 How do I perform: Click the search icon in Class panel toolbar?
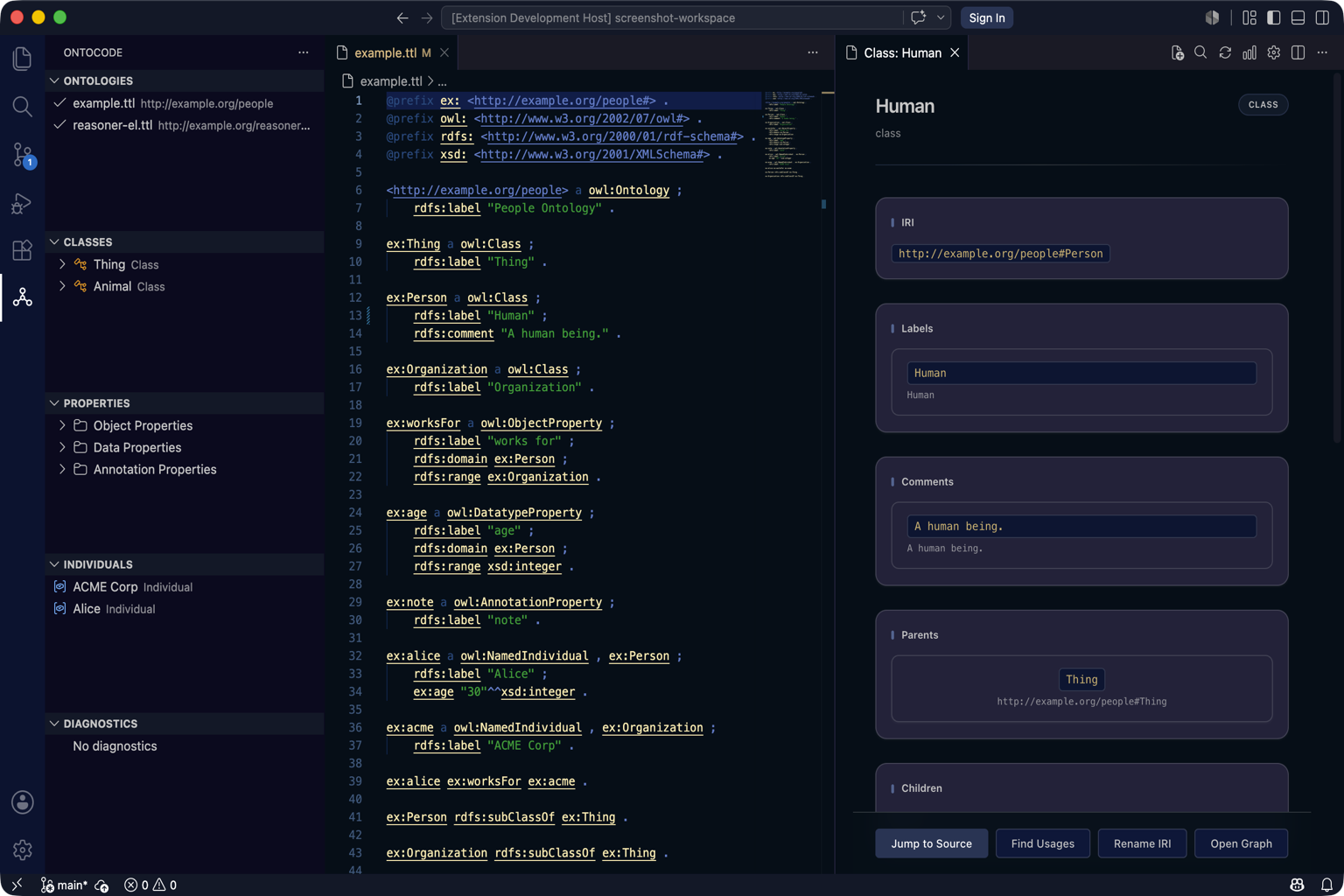pyautogui.click(x=1200, y=53)
